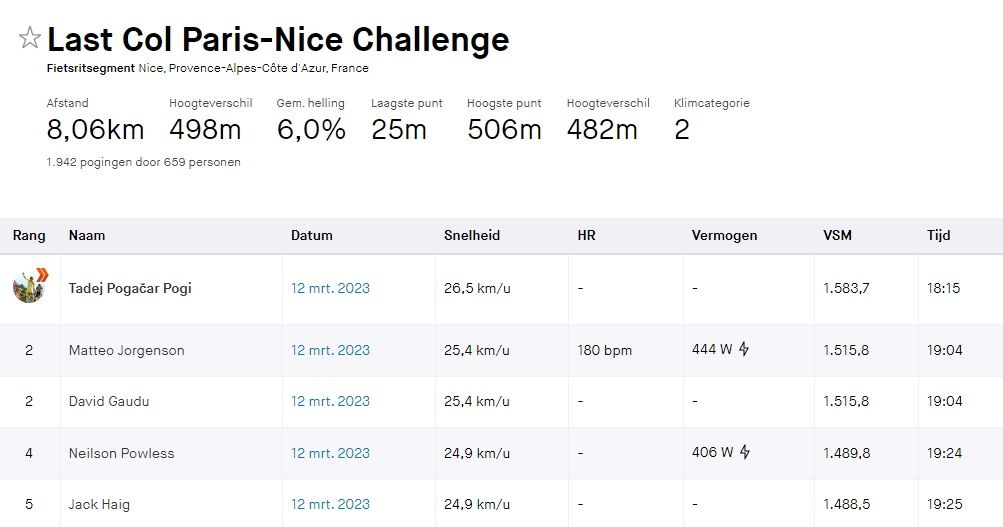Open Jorgenson's 12 mrt. 2023 activity date
The height and width of the screenshot is (527, 1003).
[330, 350]
